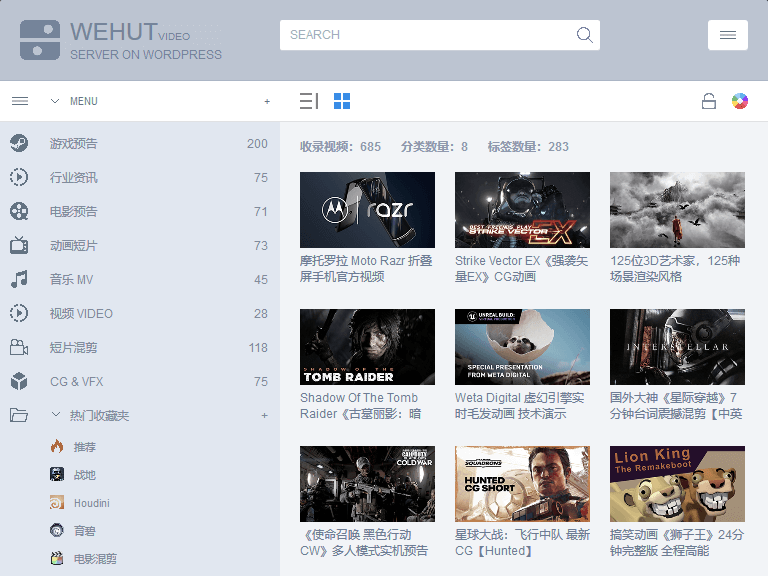768x576 pixels.
Task: Click the camera icon beside 短片混剪
Action: pos(19,348)
